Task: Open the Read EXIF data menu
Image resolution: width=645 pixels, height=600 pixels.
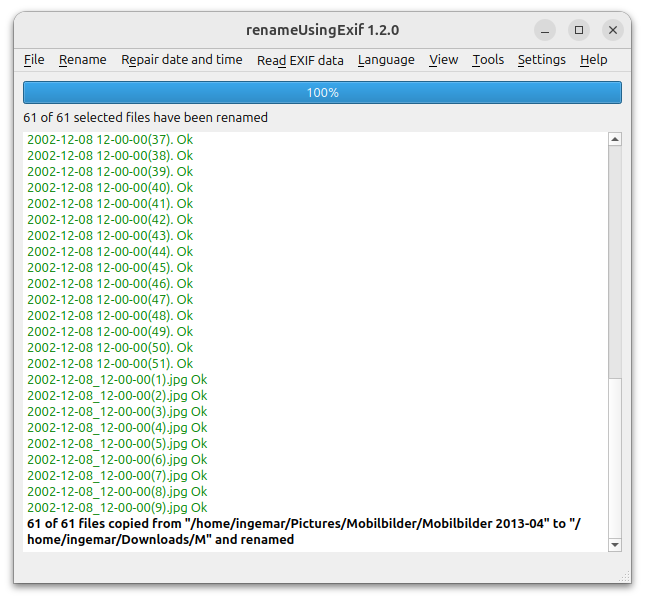Action: point(300,60)
